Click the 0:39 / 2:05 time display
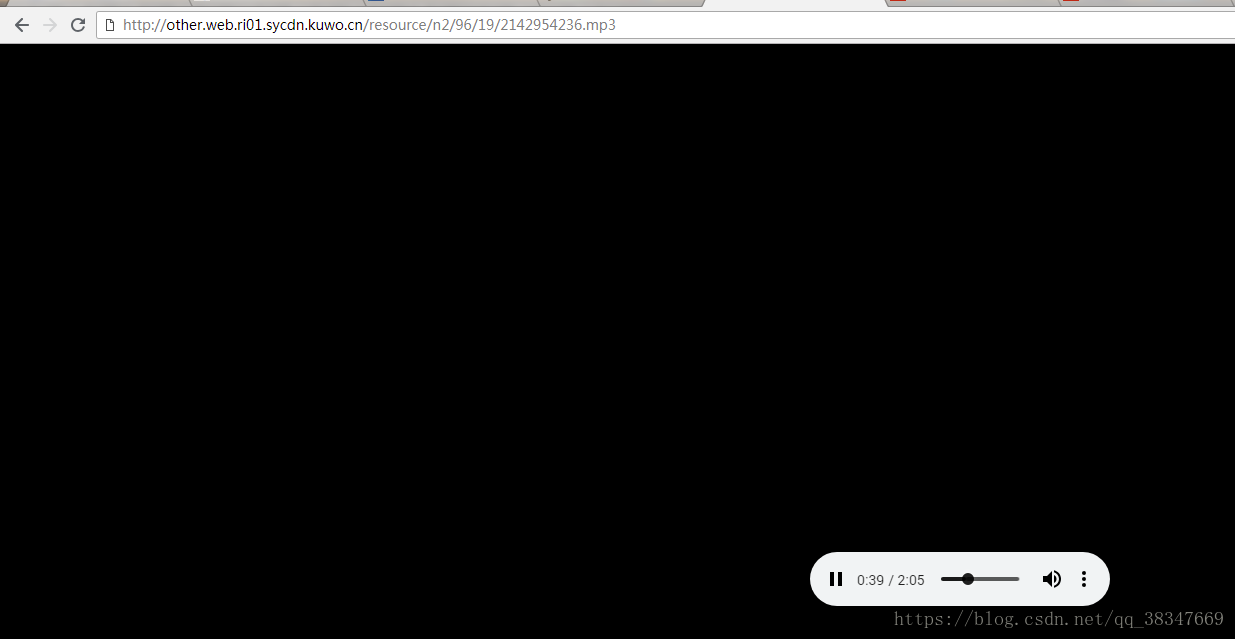This screenshot has width=1235, height=639. click(890, 580)
